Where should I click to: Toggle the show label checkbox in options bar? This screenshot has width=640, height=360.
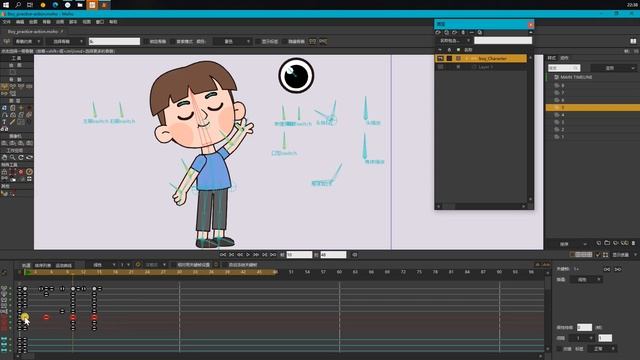(258, 42)
